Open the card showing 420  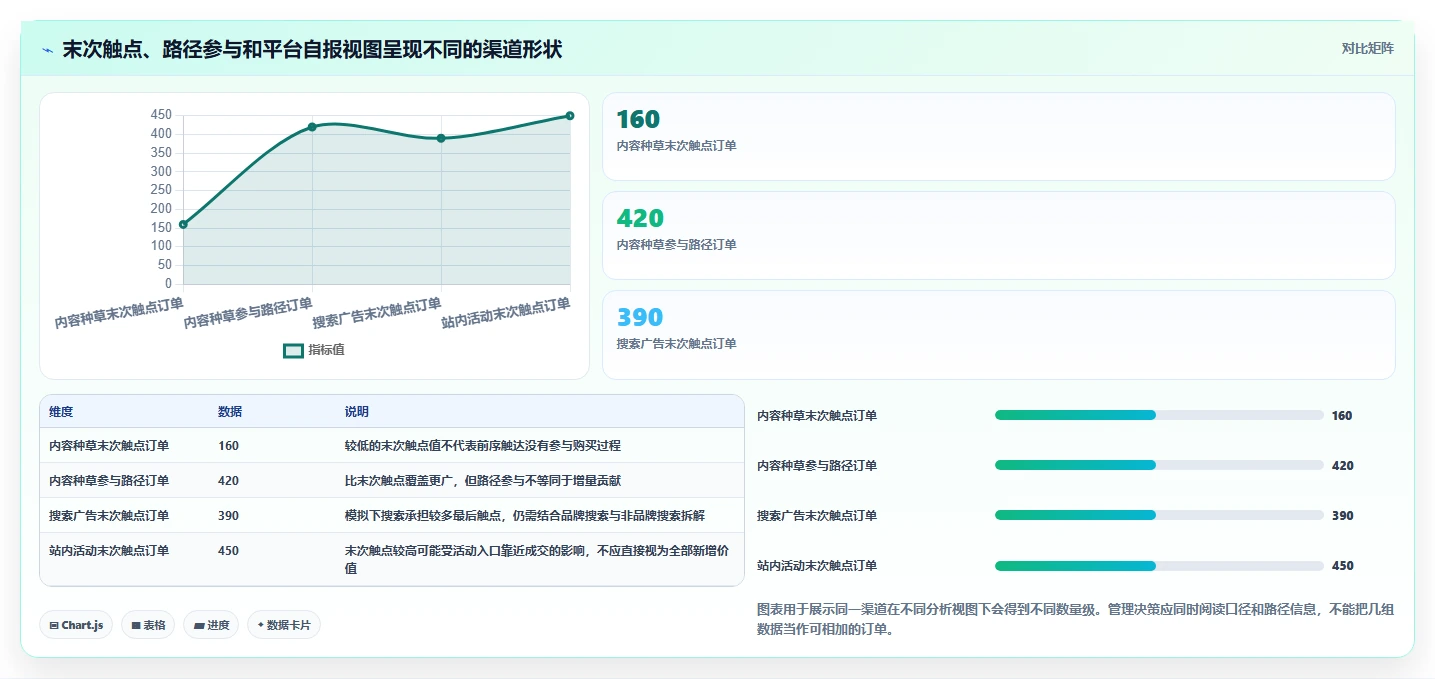pos(998,235)
